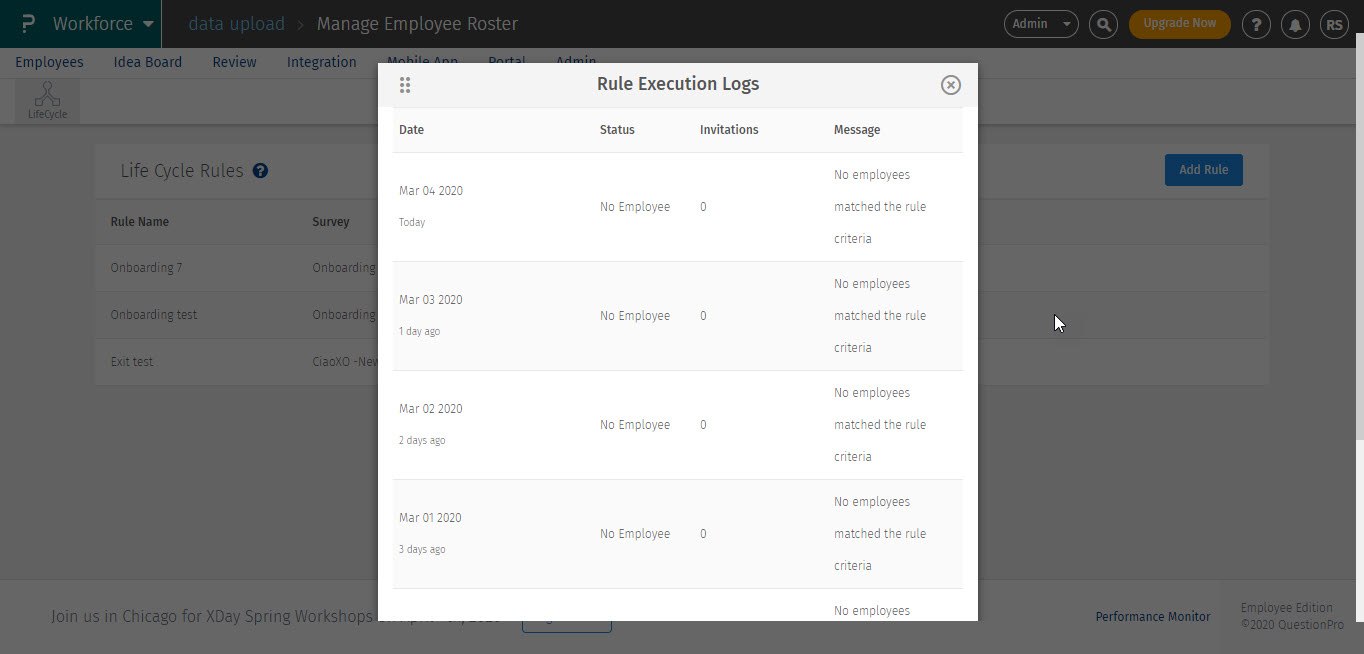Click the data upload breadcrumb link
This screenshot has height=654, width=1364.
click(x=236, y=23)
